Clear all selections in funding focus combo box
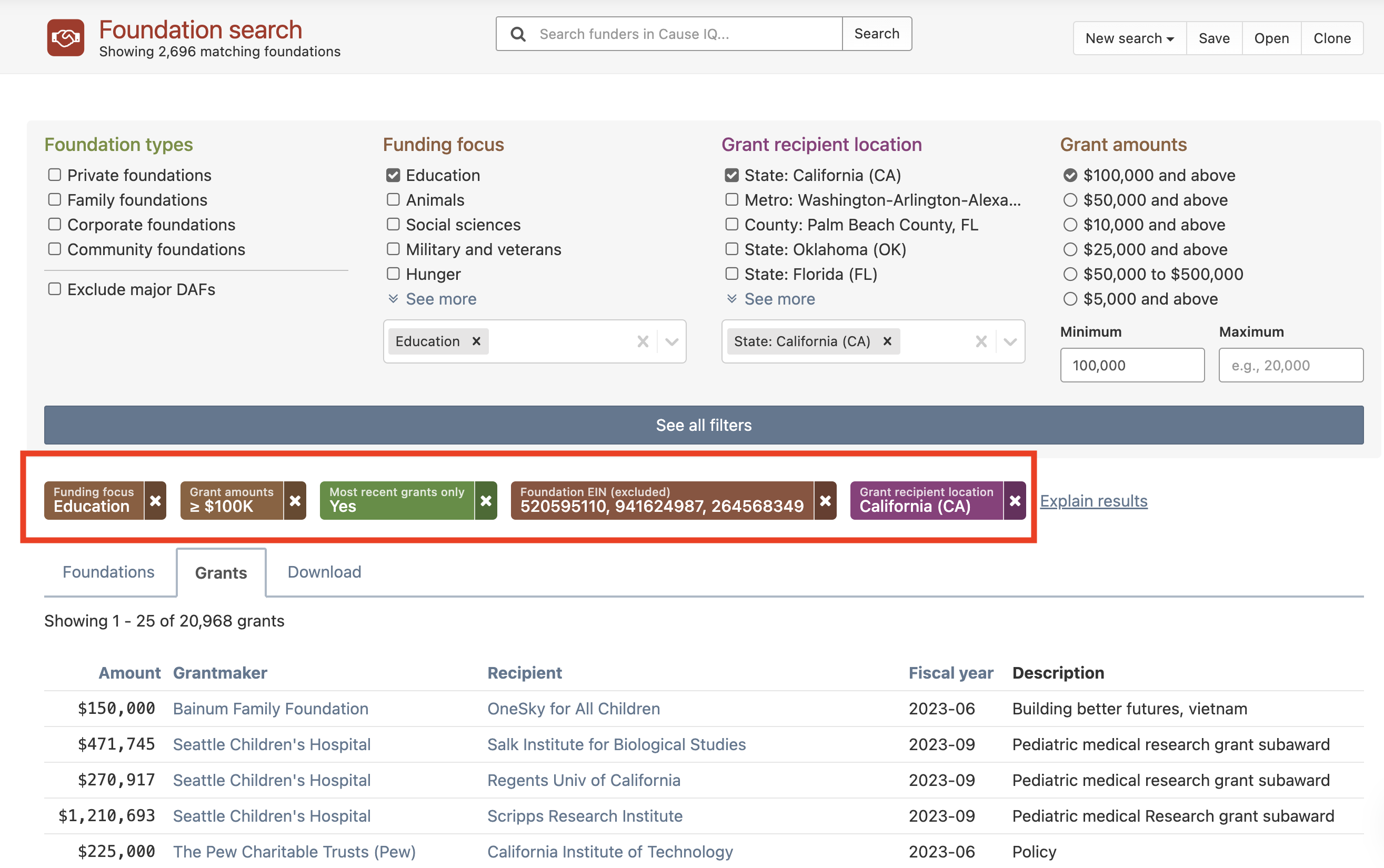 pos(643,341)
